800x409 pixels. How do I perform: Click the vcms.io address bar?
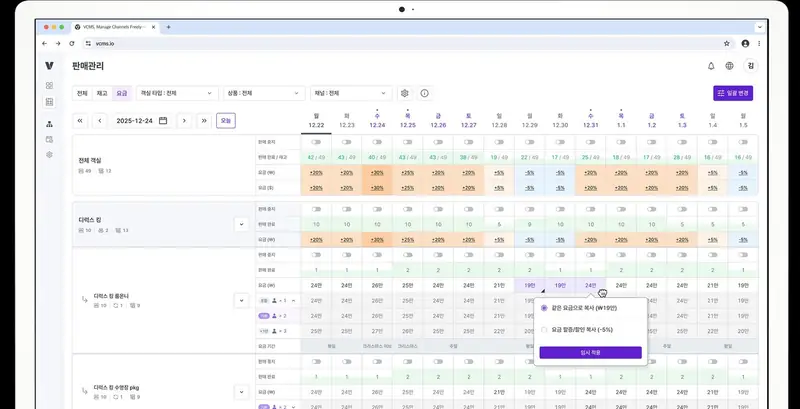coord(408,44)
